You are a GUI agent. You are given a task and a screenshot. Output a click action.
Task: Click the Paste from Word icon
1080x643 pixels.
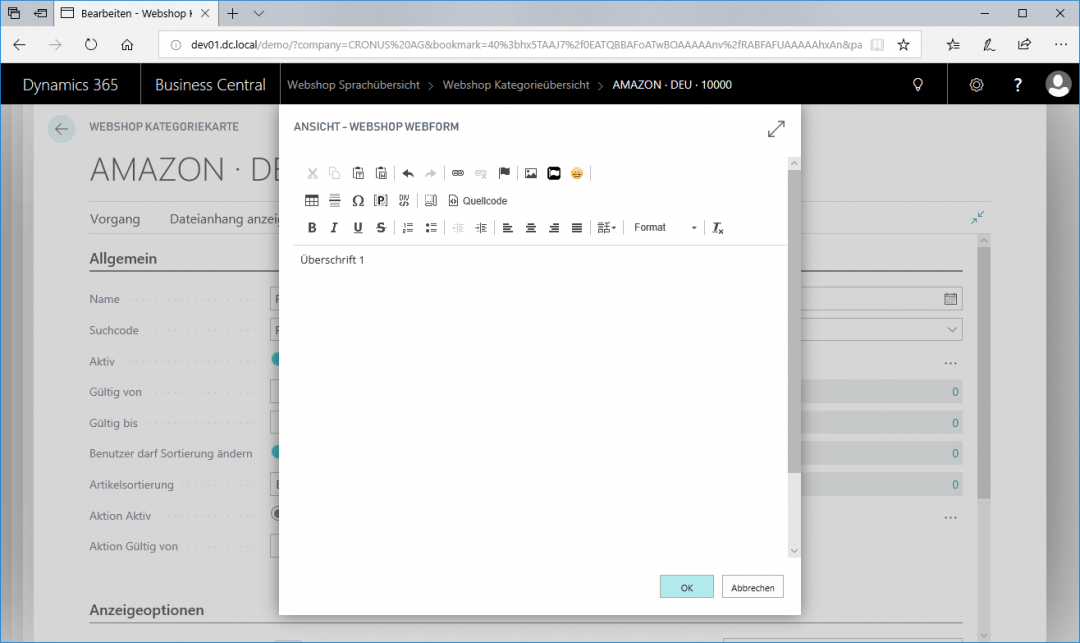[x=381, y=173]
